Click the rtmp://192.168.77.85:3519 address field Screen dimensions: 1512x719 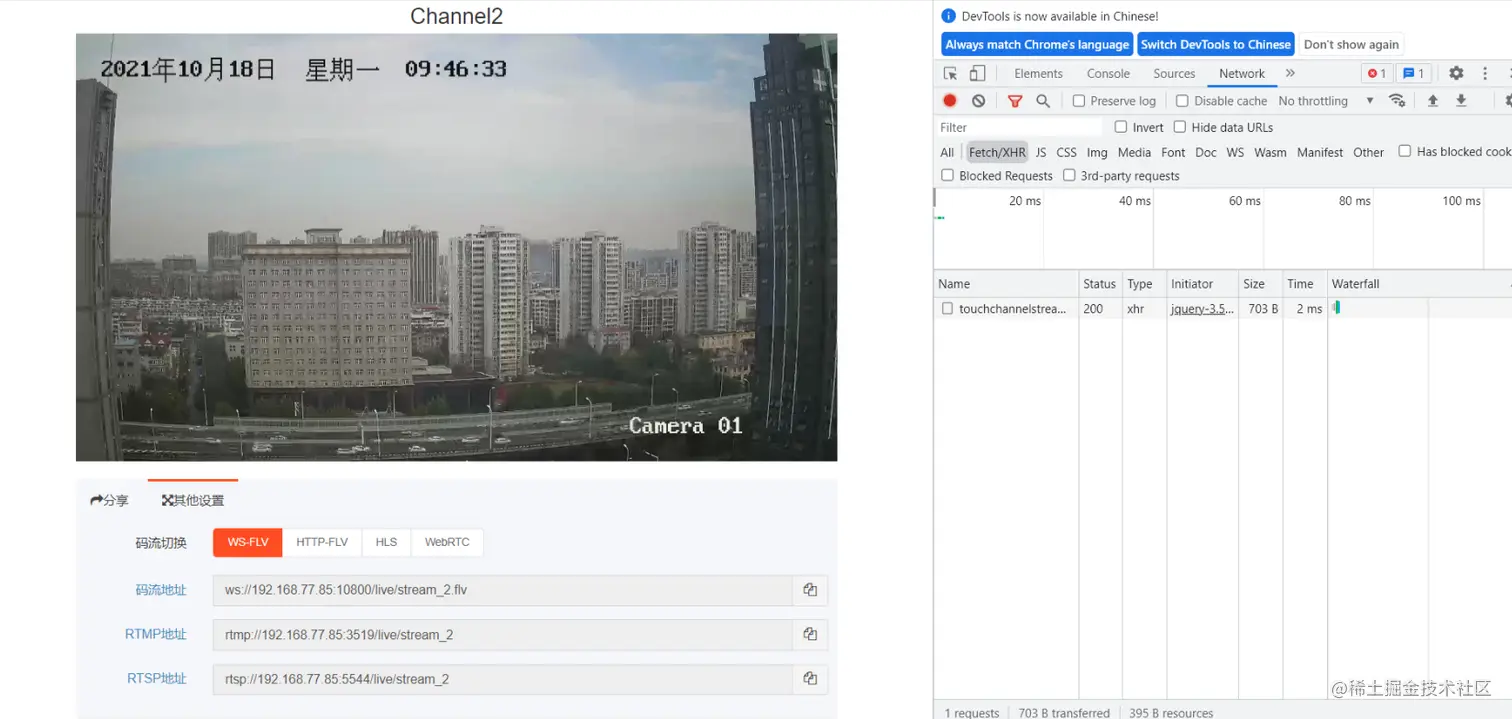tap(502, 634)
